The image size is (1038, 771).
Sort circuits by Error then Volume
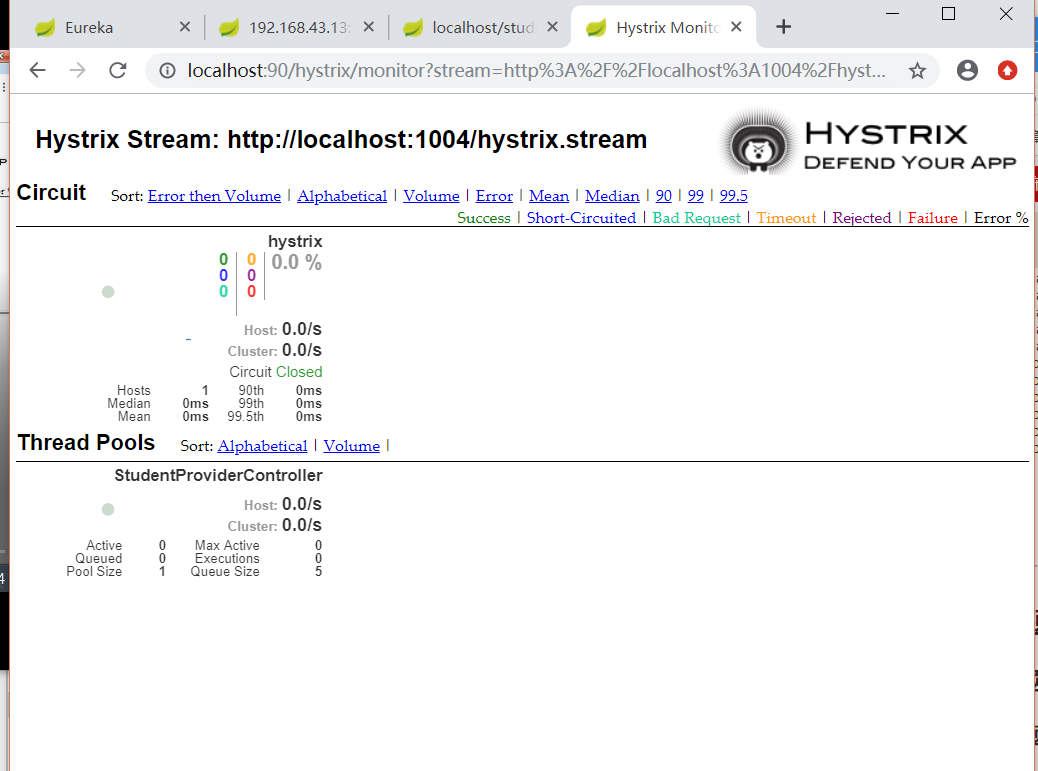pyautogui.click(x=214, y=196)
